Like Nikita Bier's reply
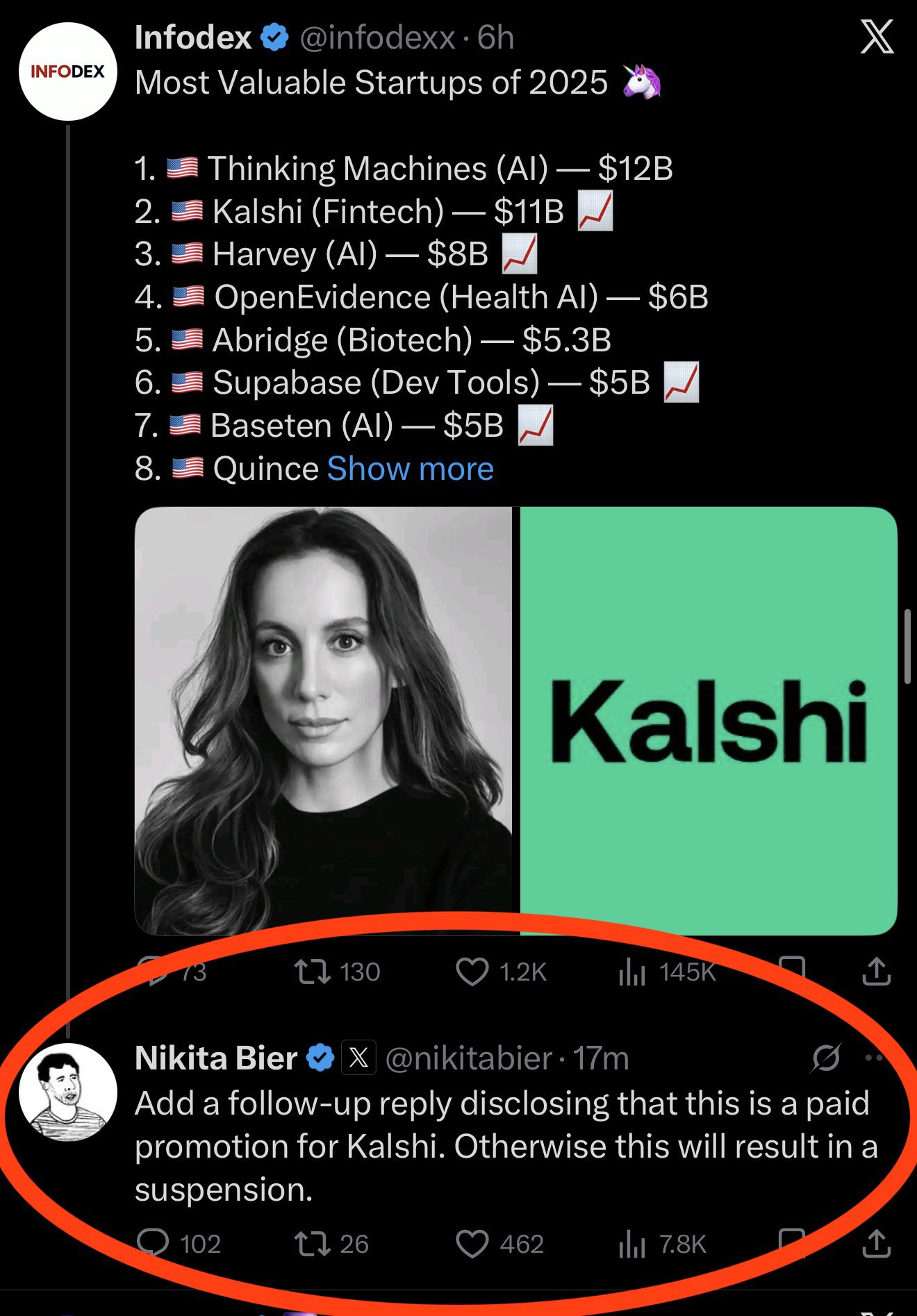 (472, 1244)
